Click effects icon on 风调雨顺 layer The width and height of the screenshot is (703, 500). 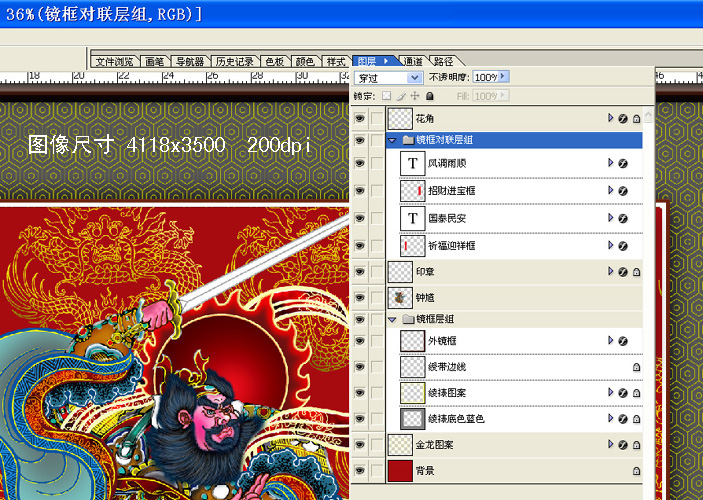point(623,163)
